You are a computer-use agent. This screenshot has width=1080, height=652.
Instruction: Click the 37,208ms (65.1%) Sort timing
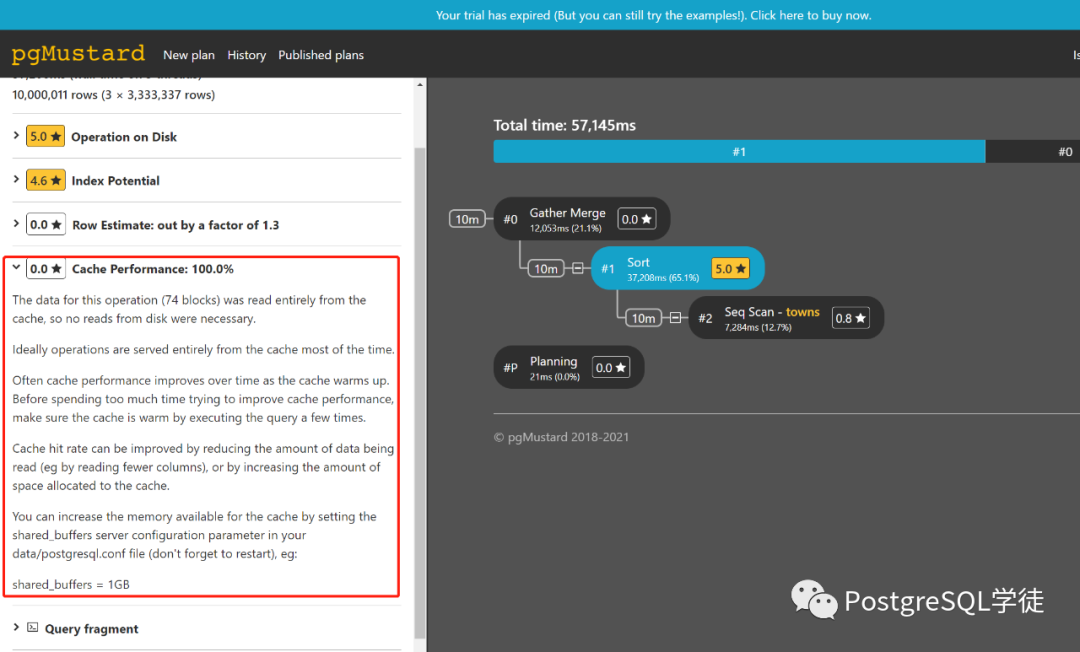point(663,277)
